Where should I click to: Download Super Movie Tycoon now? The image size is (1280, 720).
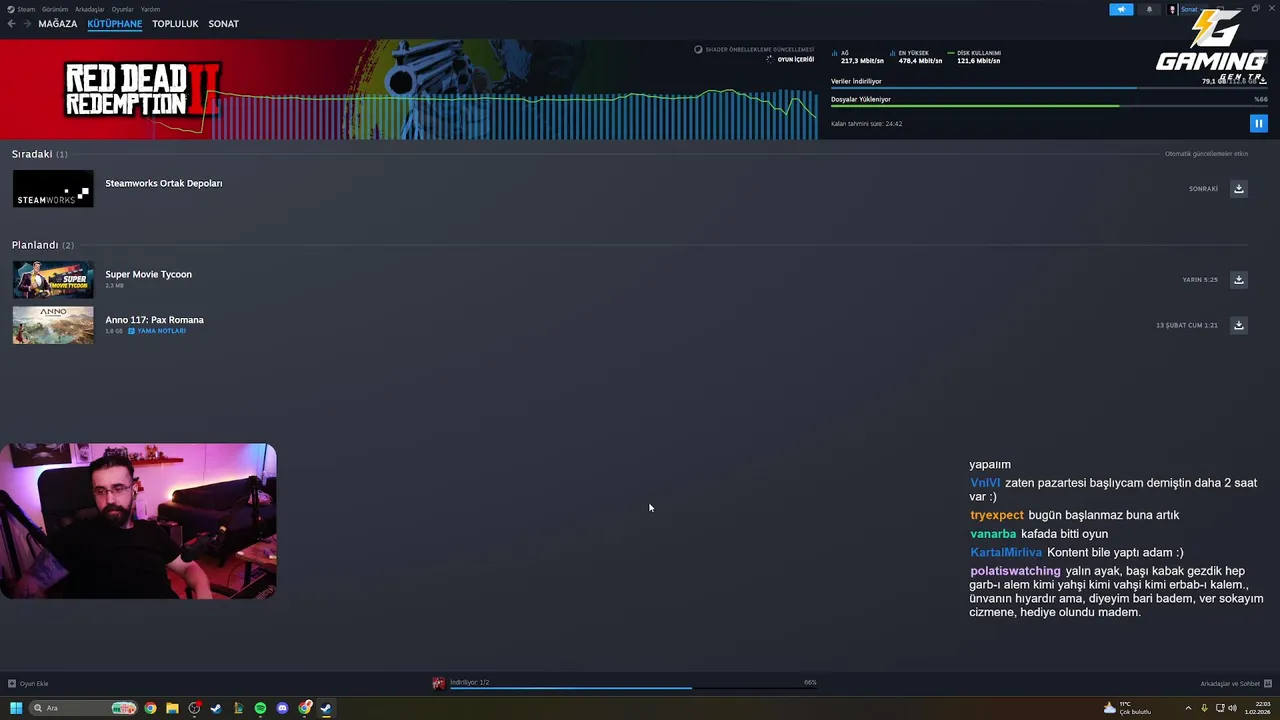[x=1238, y=280]
